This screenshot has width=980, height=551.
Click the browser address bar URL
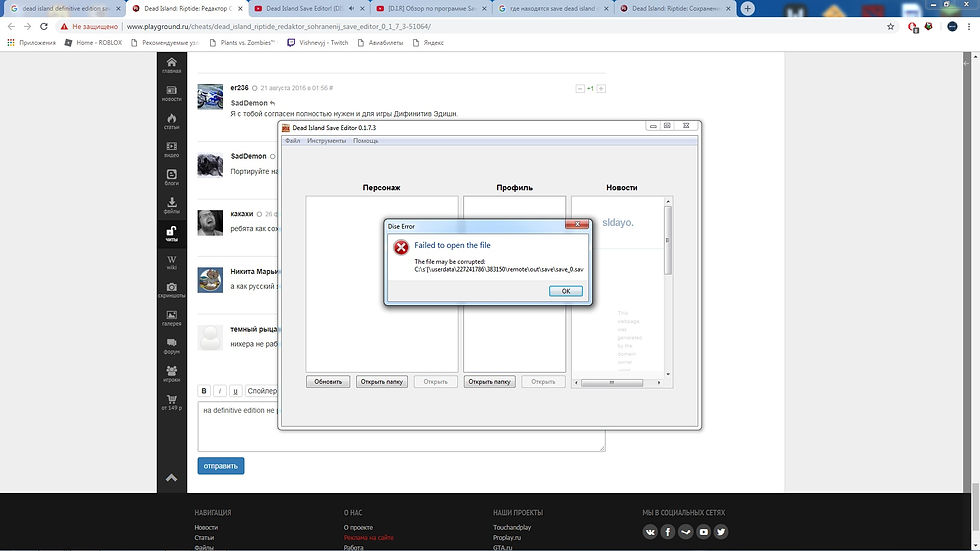click(279, 26)
